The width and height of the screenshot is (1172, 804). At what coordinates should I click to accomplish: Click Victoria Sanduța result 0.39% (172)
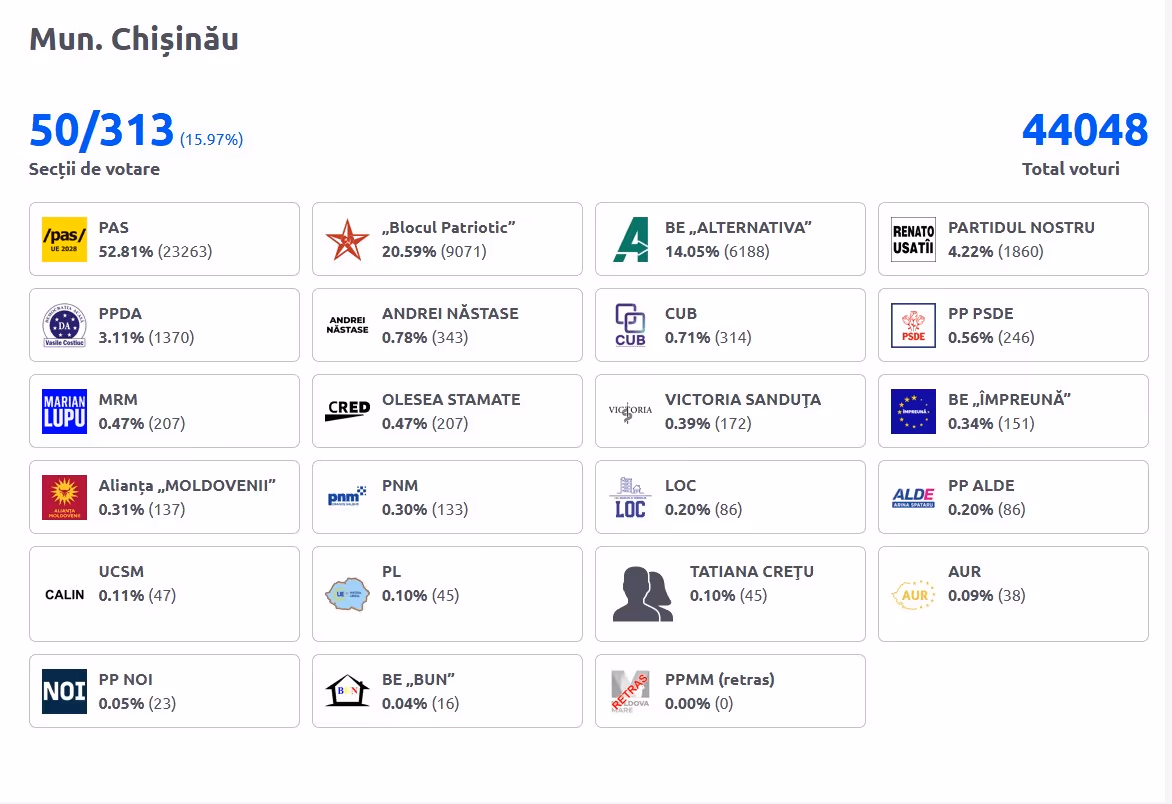click(709, 424)
